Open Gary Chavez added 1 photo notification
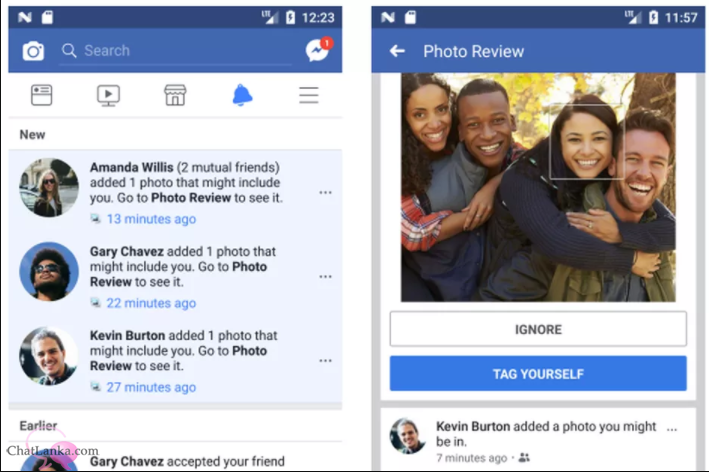 183,267
